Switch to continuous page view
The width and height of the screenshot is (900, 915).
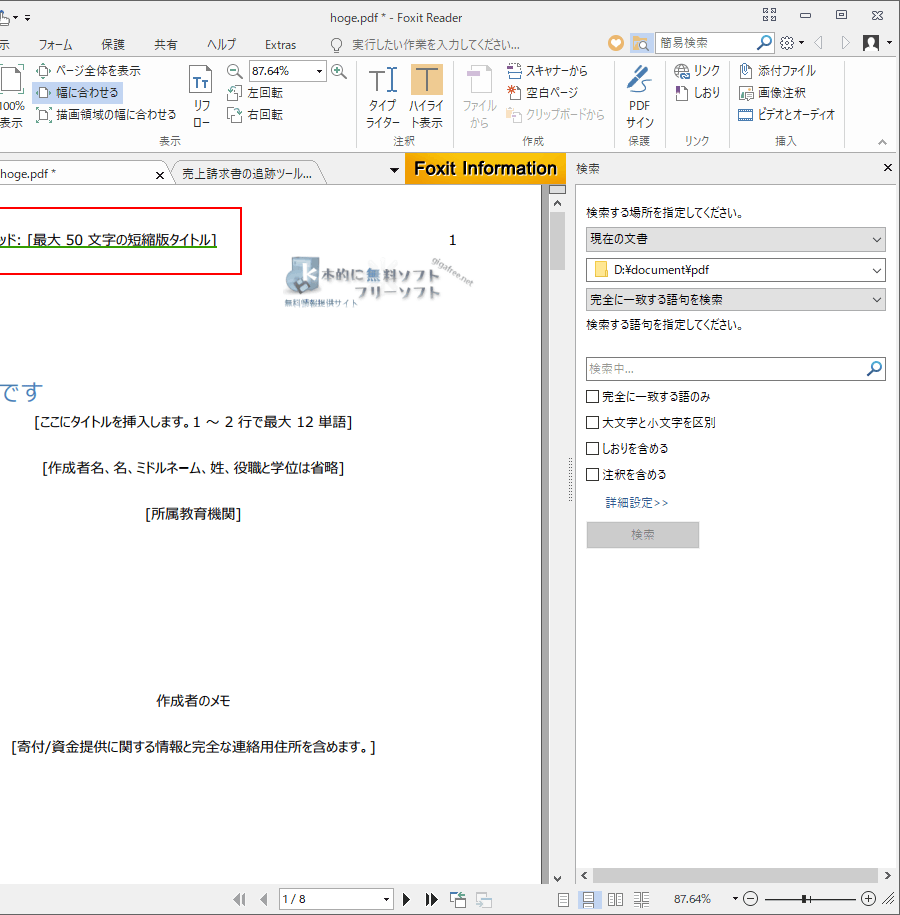588,899
